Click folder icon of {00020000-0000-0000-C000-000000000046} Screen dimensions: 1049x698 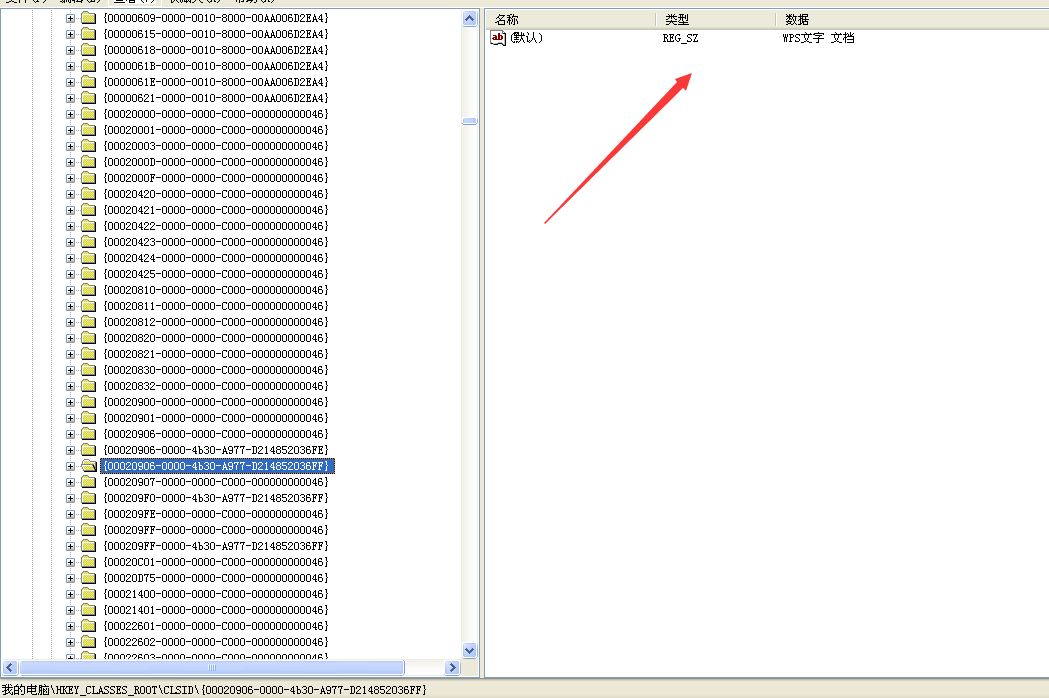[88, 114]
